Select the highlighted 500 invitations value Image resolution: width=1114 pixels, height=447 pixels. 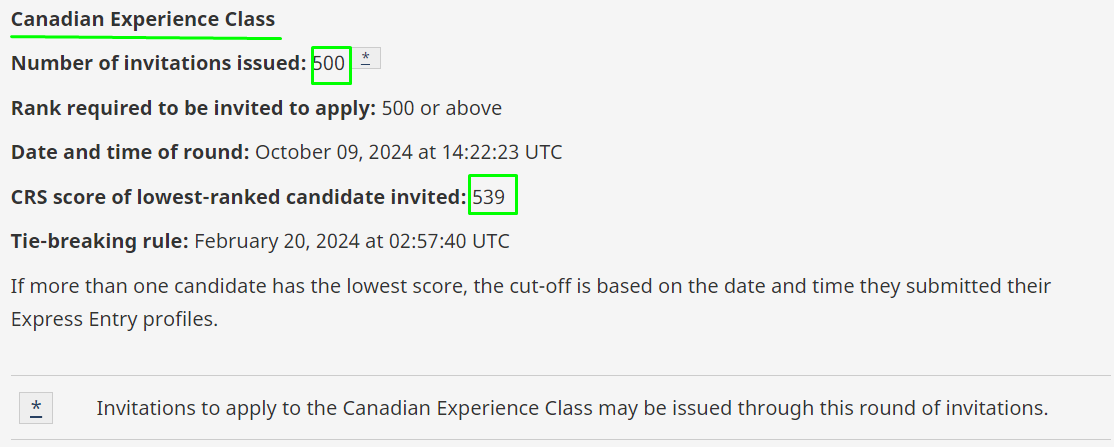pyautogui.click(x=329, y=63)
